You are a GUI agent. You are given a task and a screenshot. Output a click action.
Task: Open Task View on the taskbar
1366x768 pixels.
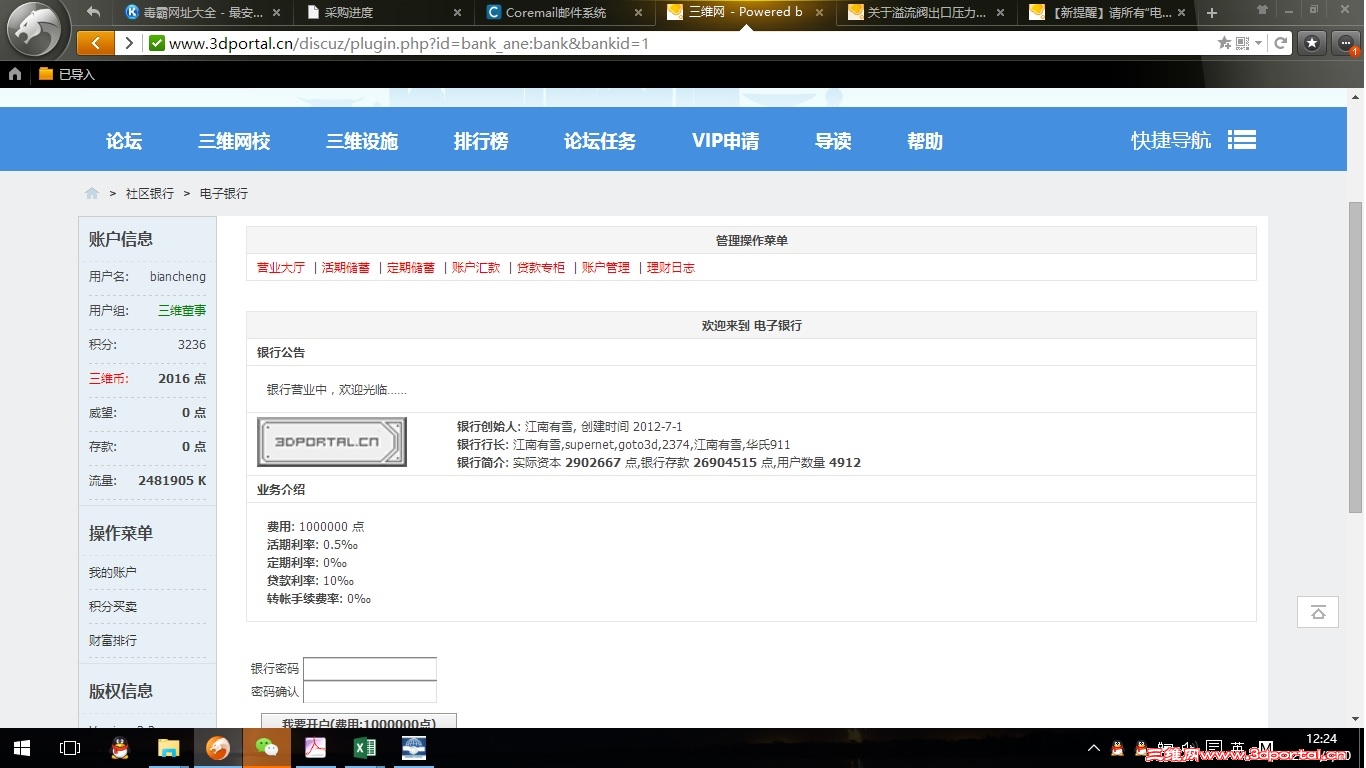coord(70,748)
